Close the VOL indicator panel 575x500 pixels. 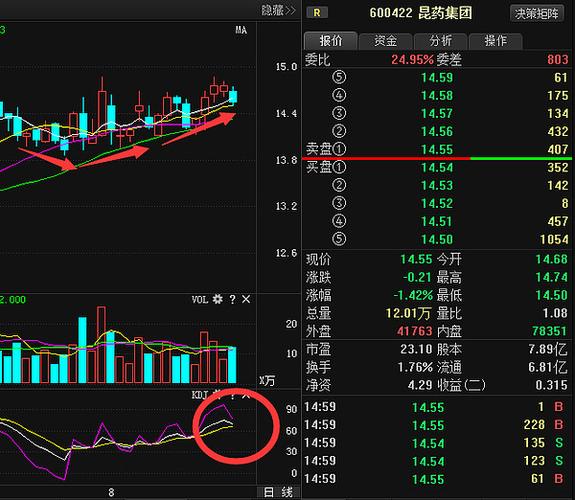tap(246, 299)
